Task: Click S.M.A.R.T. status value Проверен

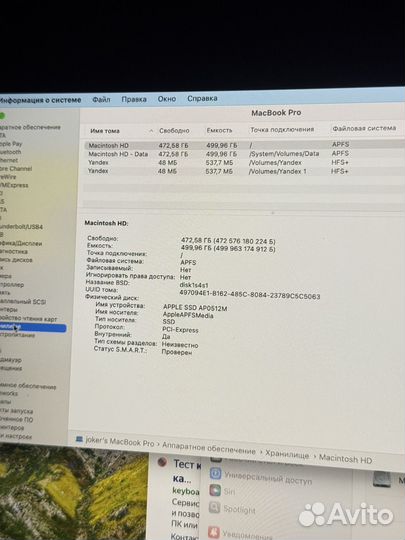Action: pos(177,352)
